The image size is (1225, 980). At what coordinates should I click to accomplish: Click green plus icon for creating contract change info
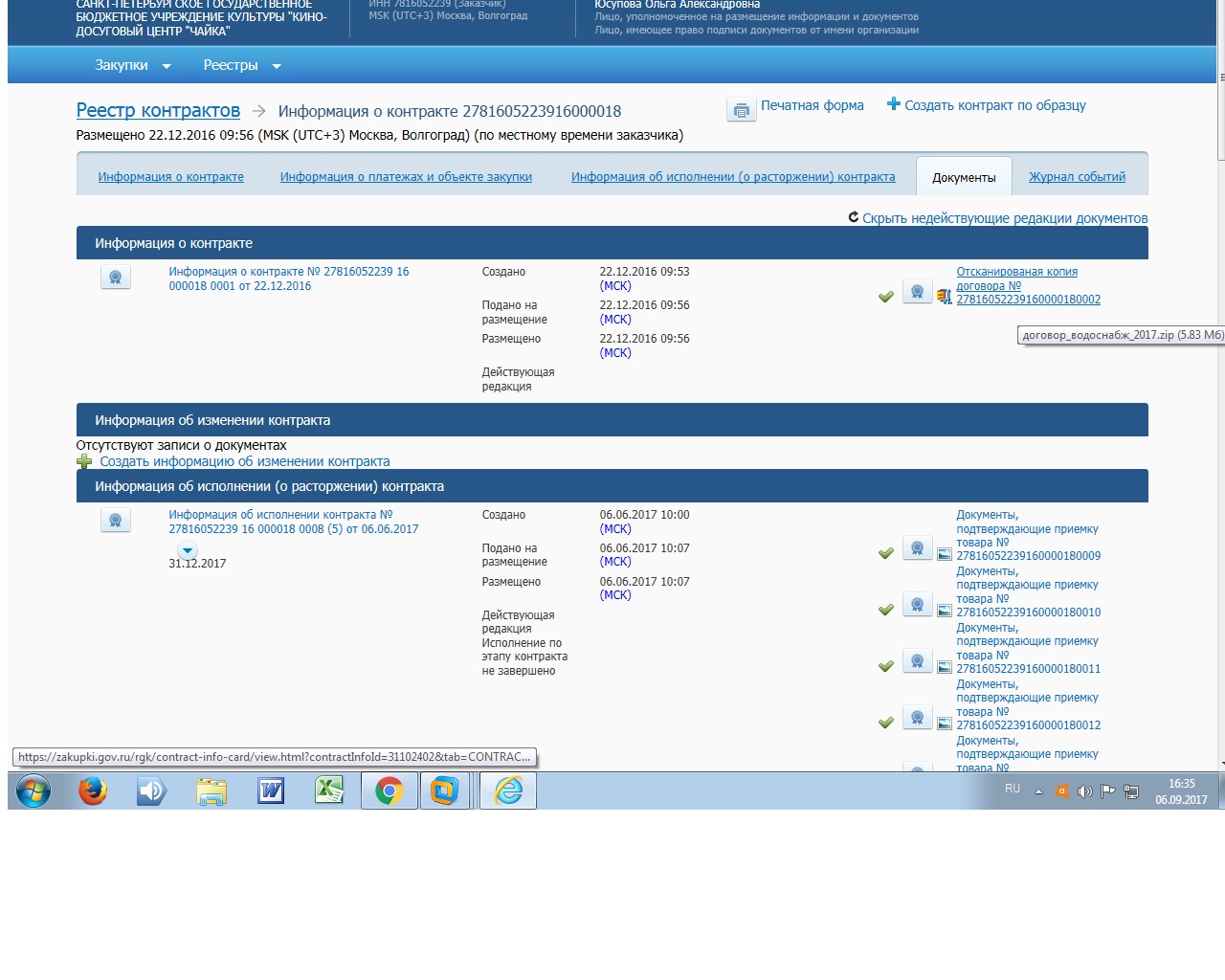(84, 462)
